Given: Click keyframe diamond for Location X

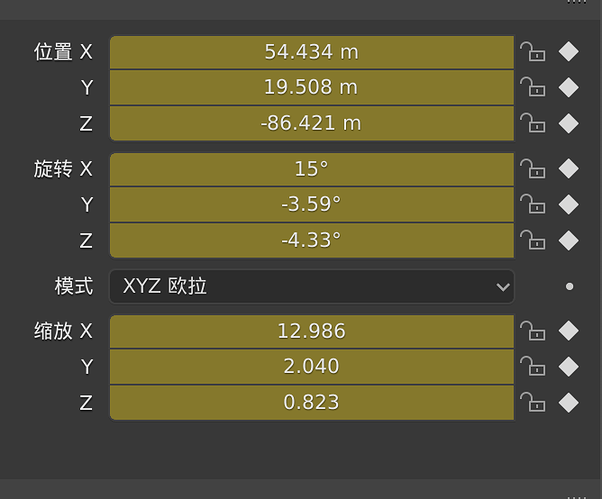Looking at the screenshot, I should pos(568,52).
